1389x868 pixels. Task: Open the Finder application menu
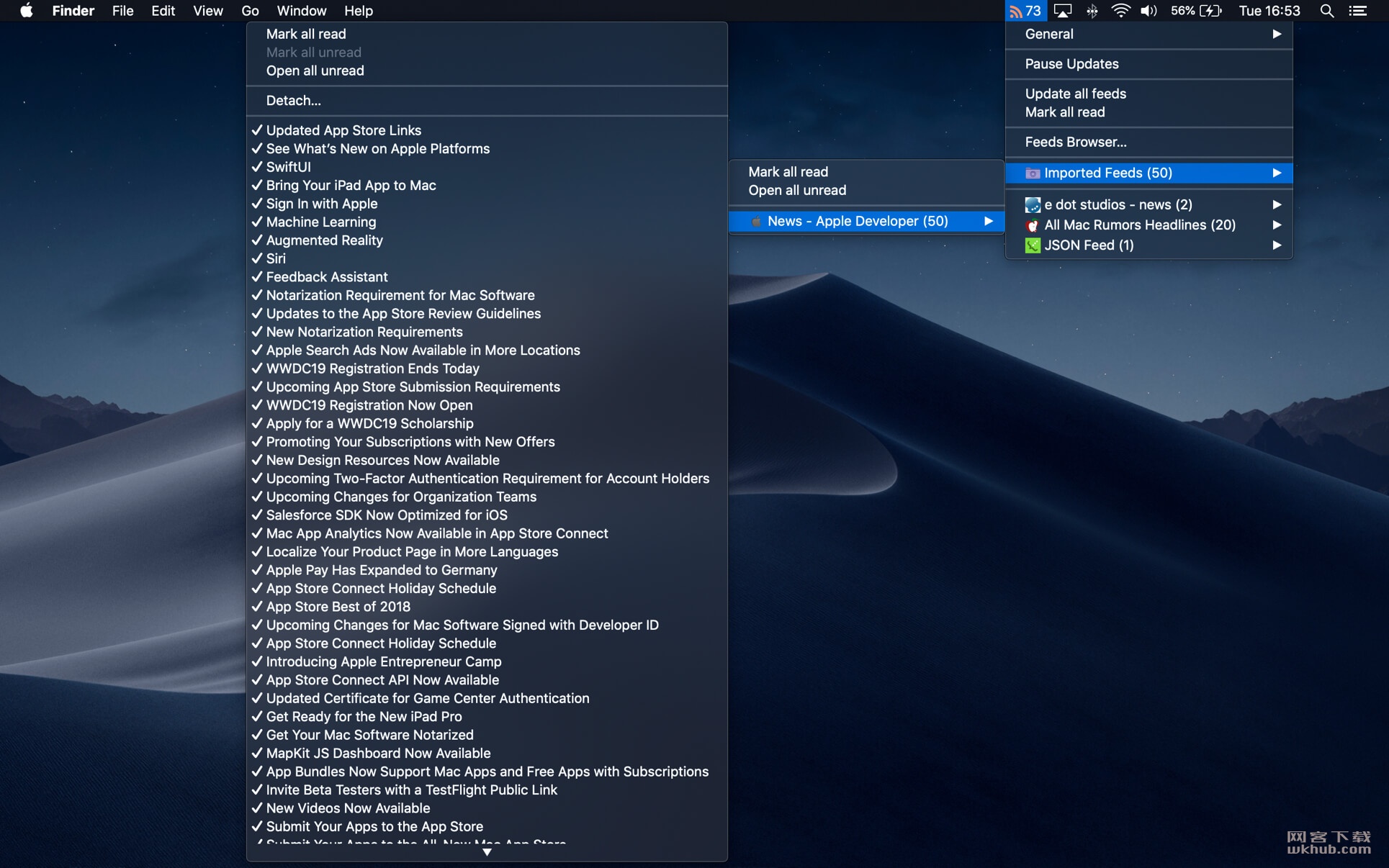73,11
